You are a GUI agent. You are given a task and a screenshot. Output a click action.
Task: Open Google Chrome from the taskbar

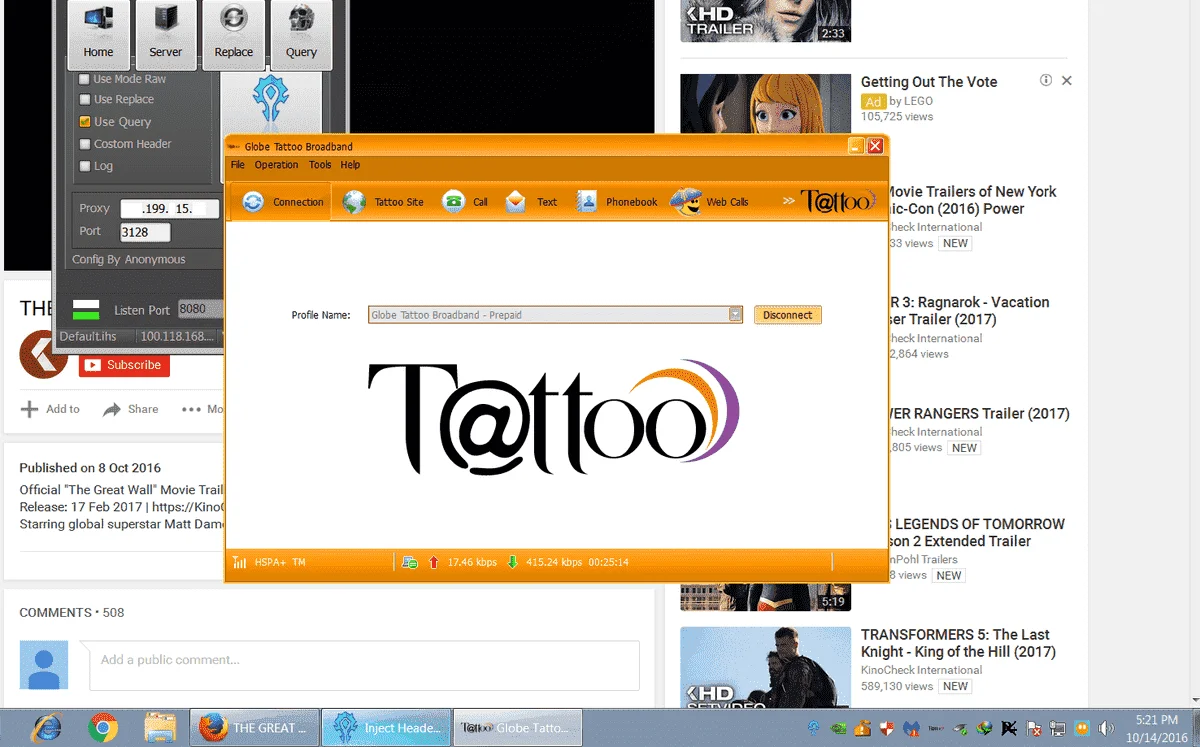pyautogui.click(x=103, y=728)
